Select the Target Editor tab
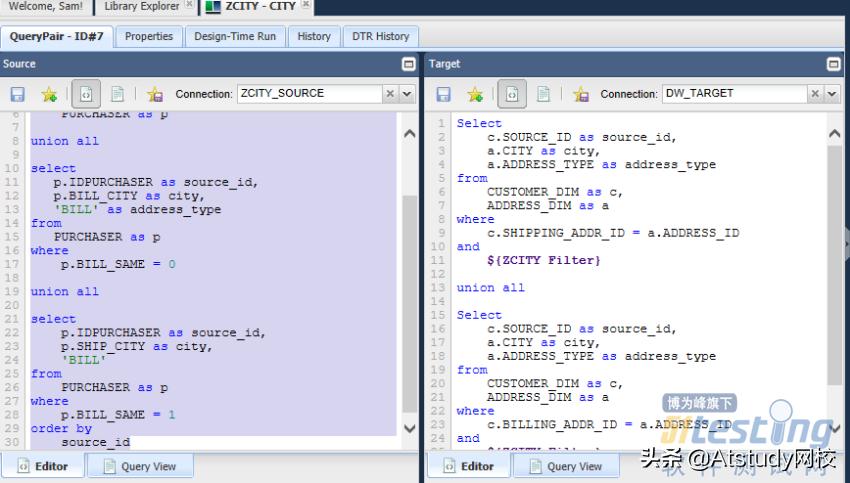The image size is (850, 483). pyautogui.click(x=467, y=466)
